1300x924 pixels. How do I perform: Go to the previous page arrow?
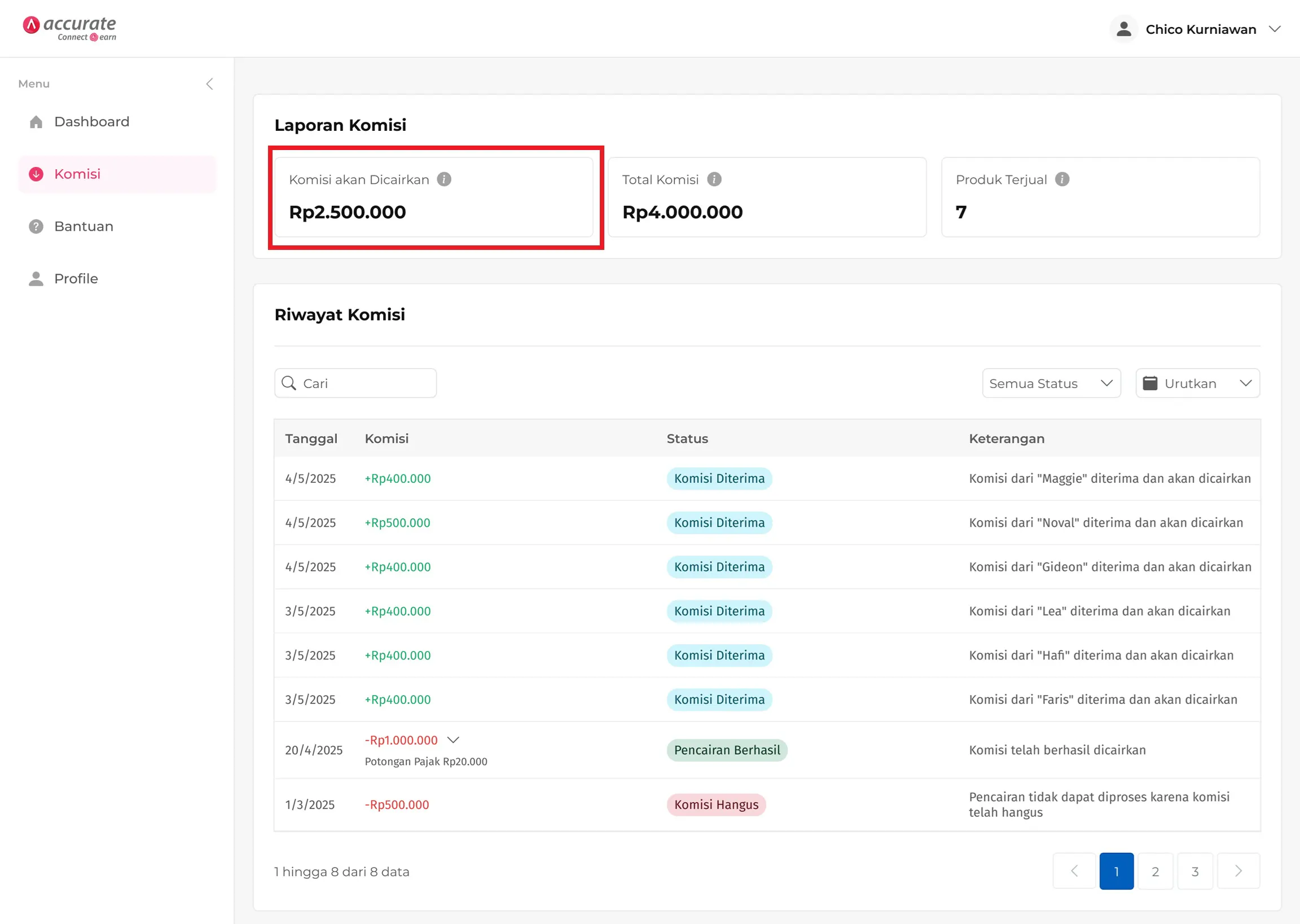pyautogui.click(x=1074, y=870)
